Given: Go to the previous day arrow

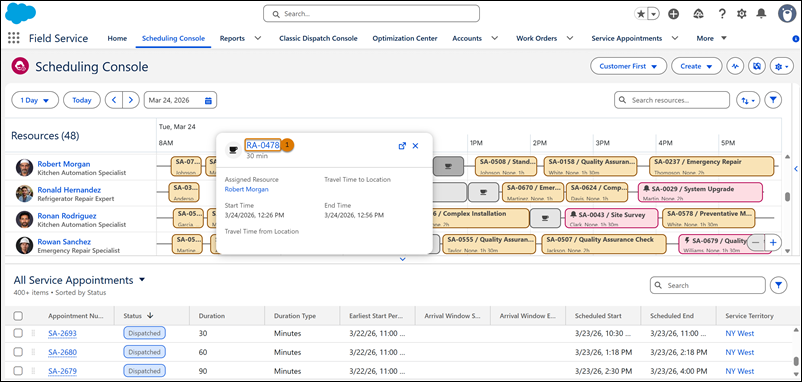Looking at the screenshot, I should point(114,100).
